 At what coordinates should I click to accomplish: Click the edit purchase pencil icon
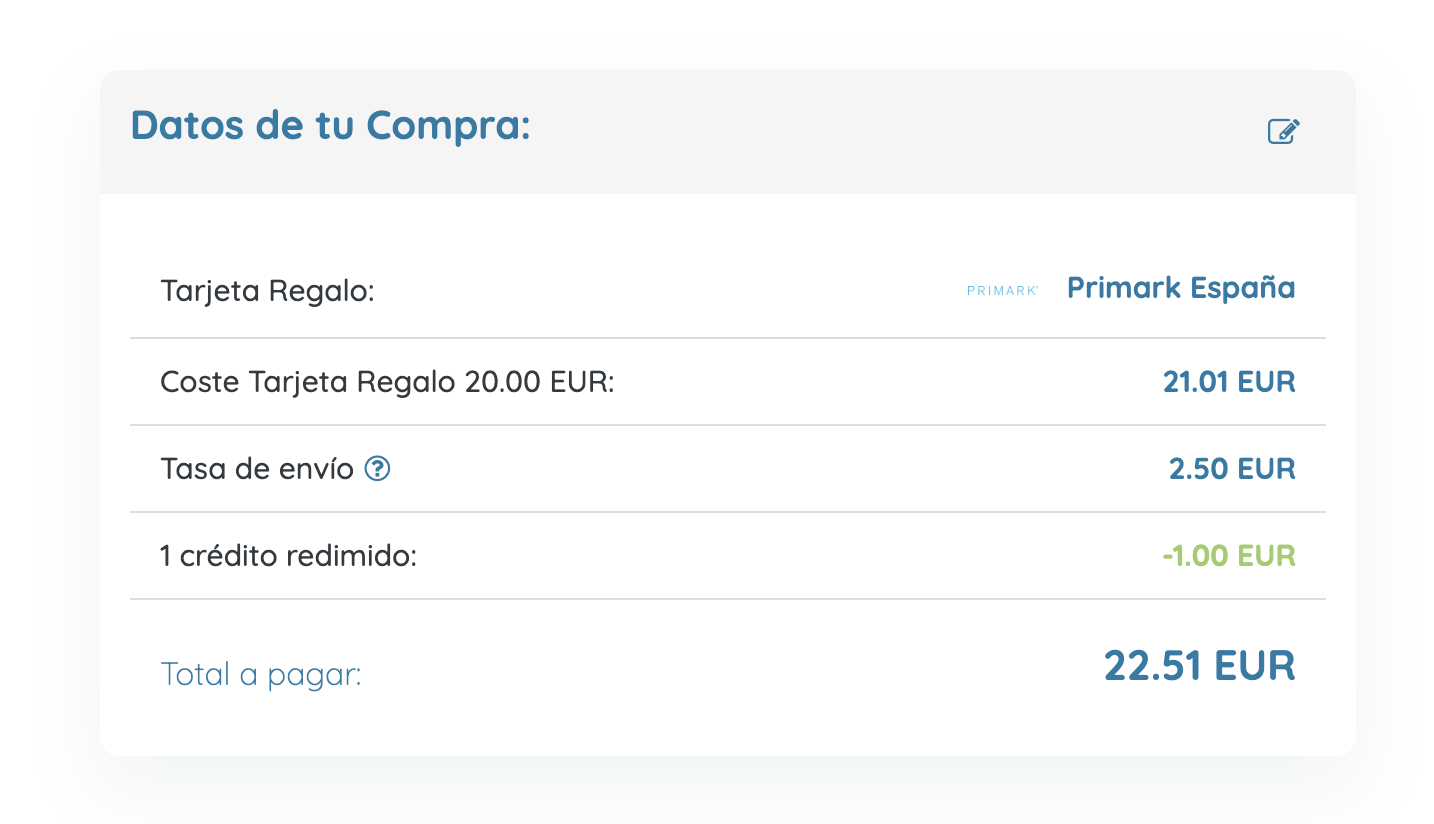[x=1283, y=131]
